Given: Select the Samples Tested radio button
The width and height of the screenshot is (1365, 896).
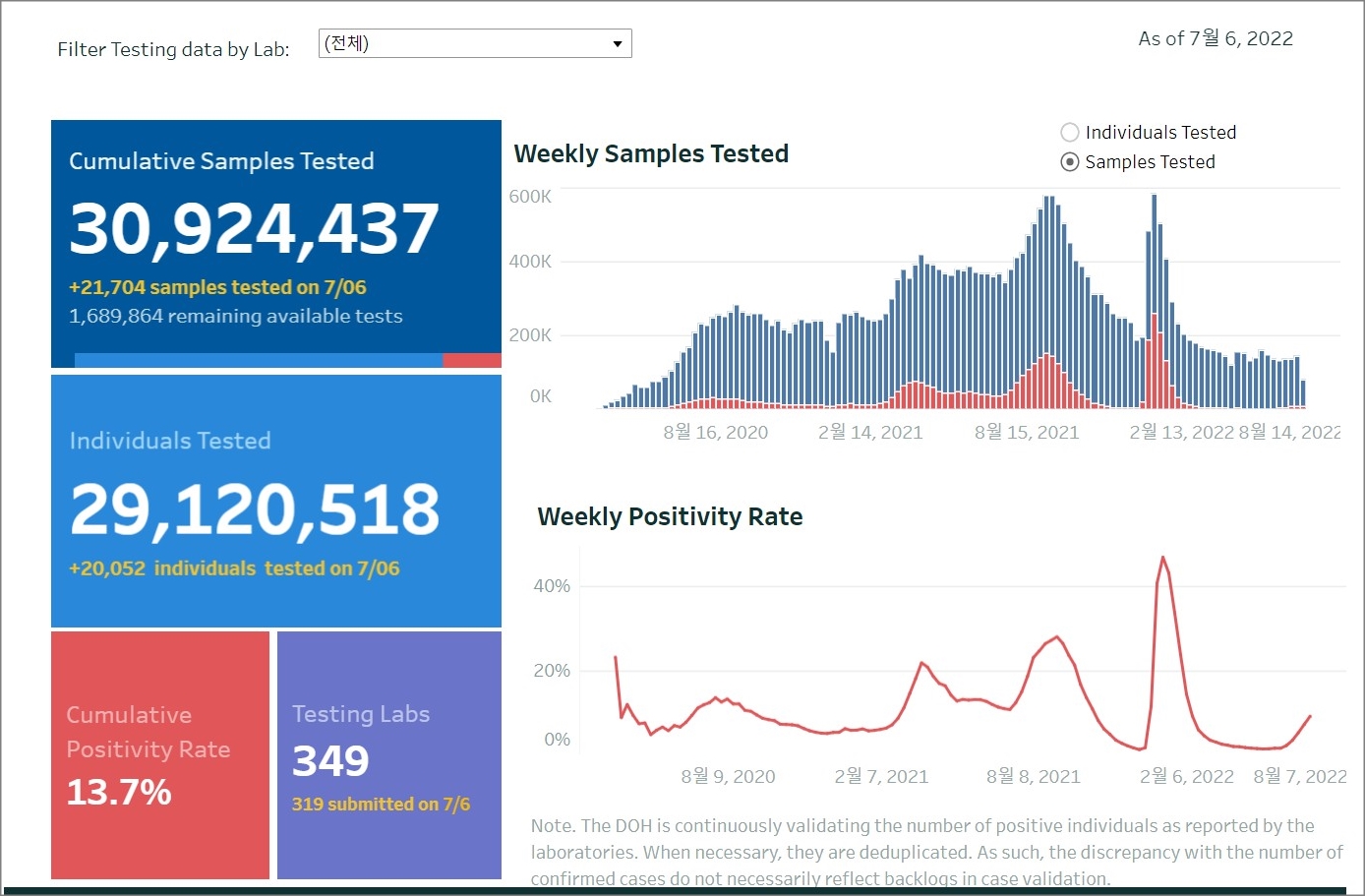Looking at the screenshot, I should click(1070, 162).
